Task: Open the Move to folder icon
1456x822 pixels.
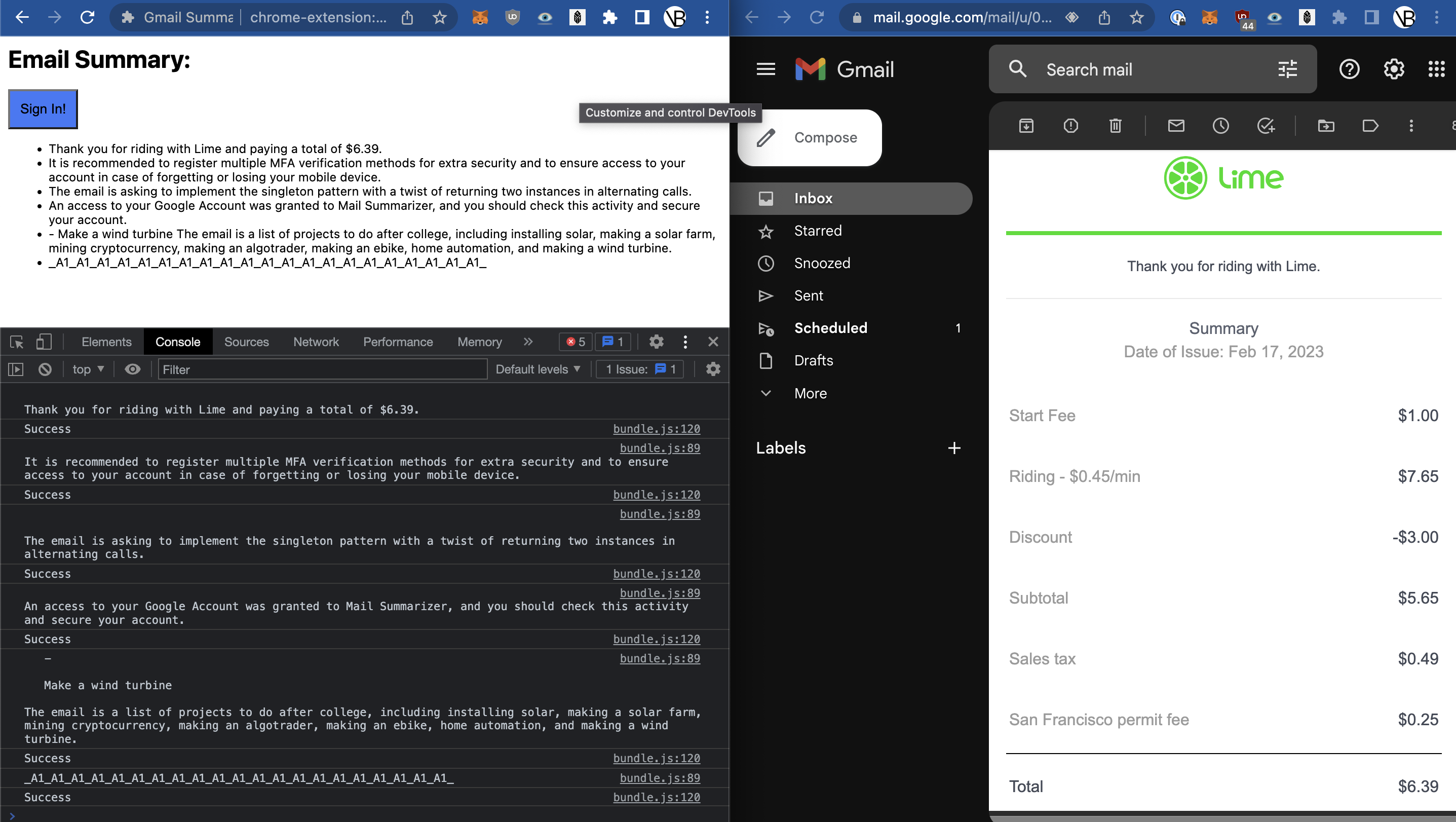Action: (x=1325, y=126)
